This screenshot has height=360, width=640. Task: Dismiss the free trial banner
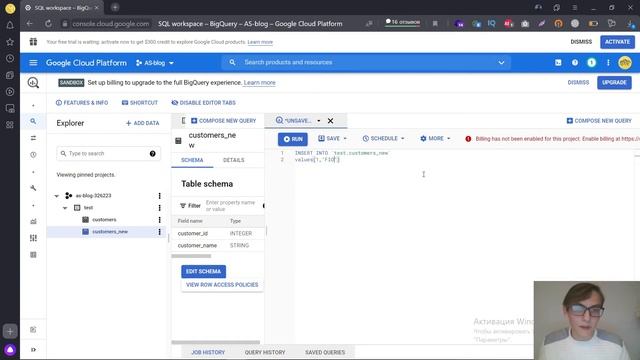coord(581,42)
